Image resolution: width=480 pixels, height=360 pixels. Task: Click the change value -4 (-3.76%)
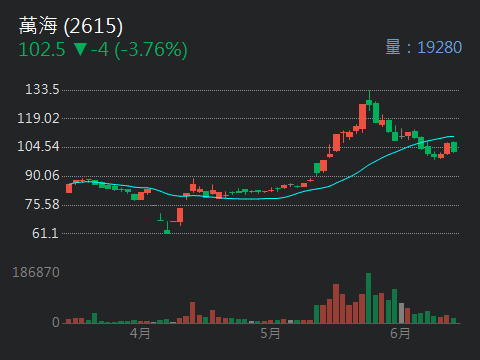(139, 50)
